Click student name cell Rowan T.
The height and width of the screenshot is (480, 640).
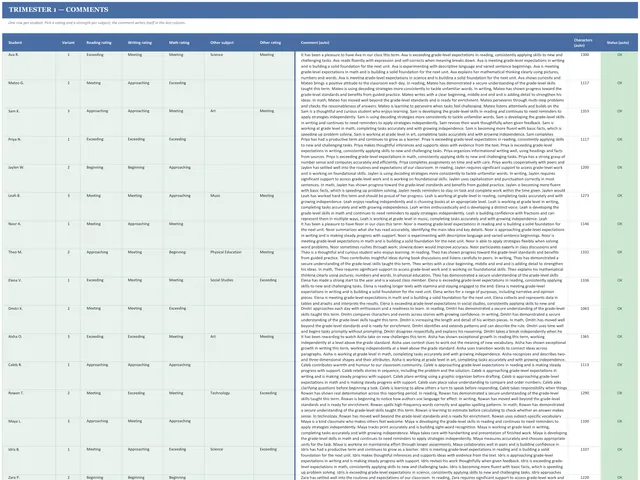29,404
